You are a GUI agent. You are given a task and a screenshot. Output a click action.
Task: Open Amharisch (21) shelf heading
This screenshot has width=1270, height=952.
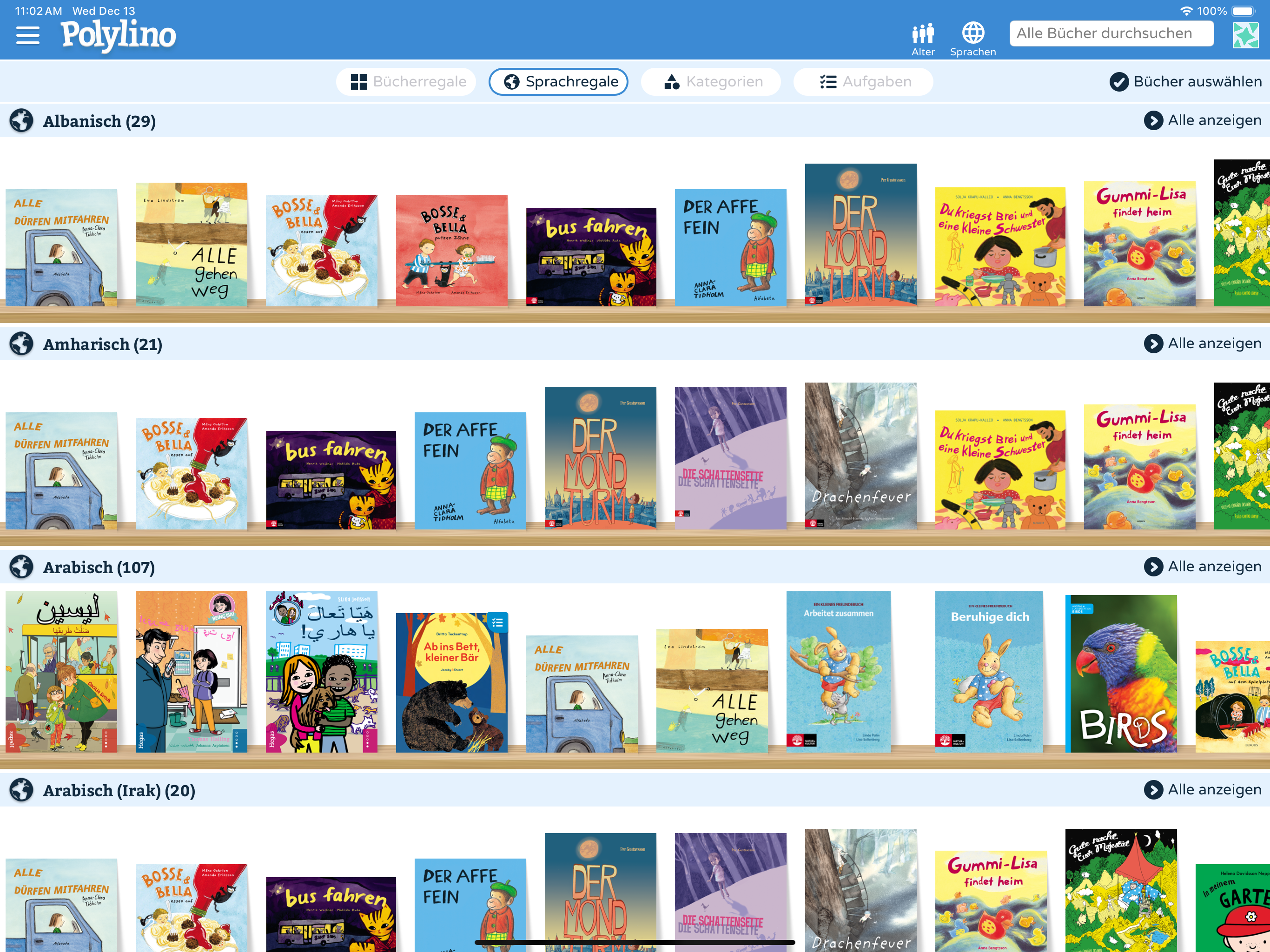point(103,344)
